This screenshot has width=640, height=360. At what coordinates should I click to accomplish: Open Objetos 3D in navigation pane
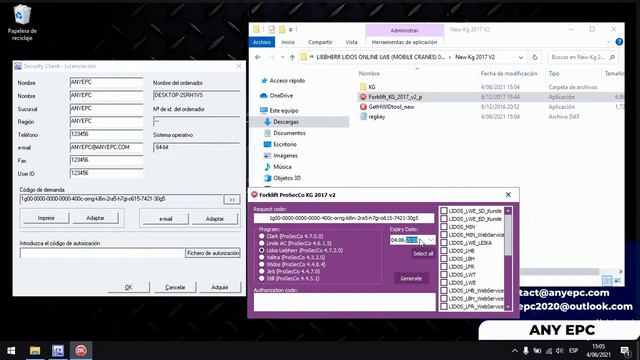coord(287,178)
